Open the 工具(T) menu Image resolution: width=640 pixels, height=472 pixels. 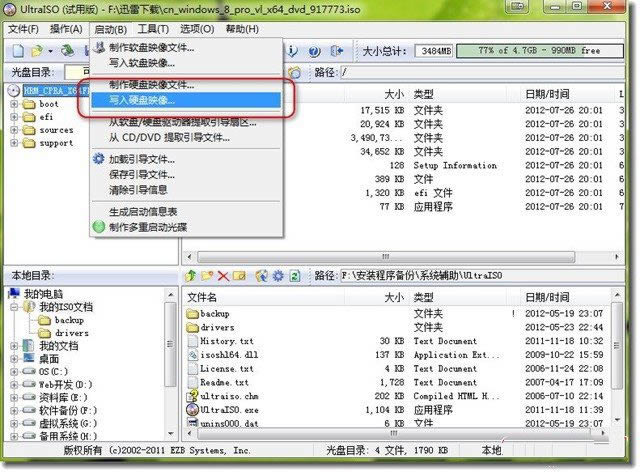click(153, 29)
